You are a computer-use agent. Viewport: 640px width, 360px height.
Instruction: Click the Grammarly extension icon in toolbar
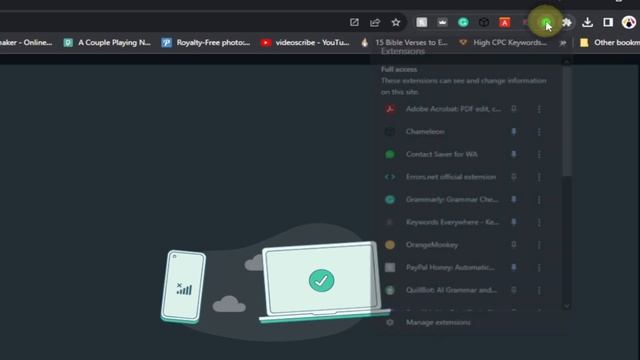point(463,22)
